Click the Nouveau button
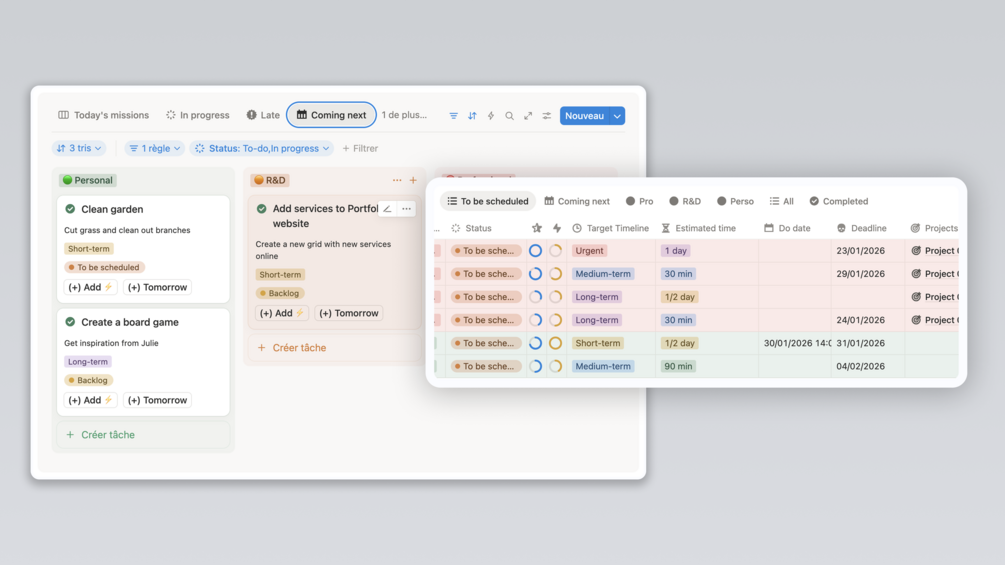This screenshot has height=565, width=1005. pos(585,116)
